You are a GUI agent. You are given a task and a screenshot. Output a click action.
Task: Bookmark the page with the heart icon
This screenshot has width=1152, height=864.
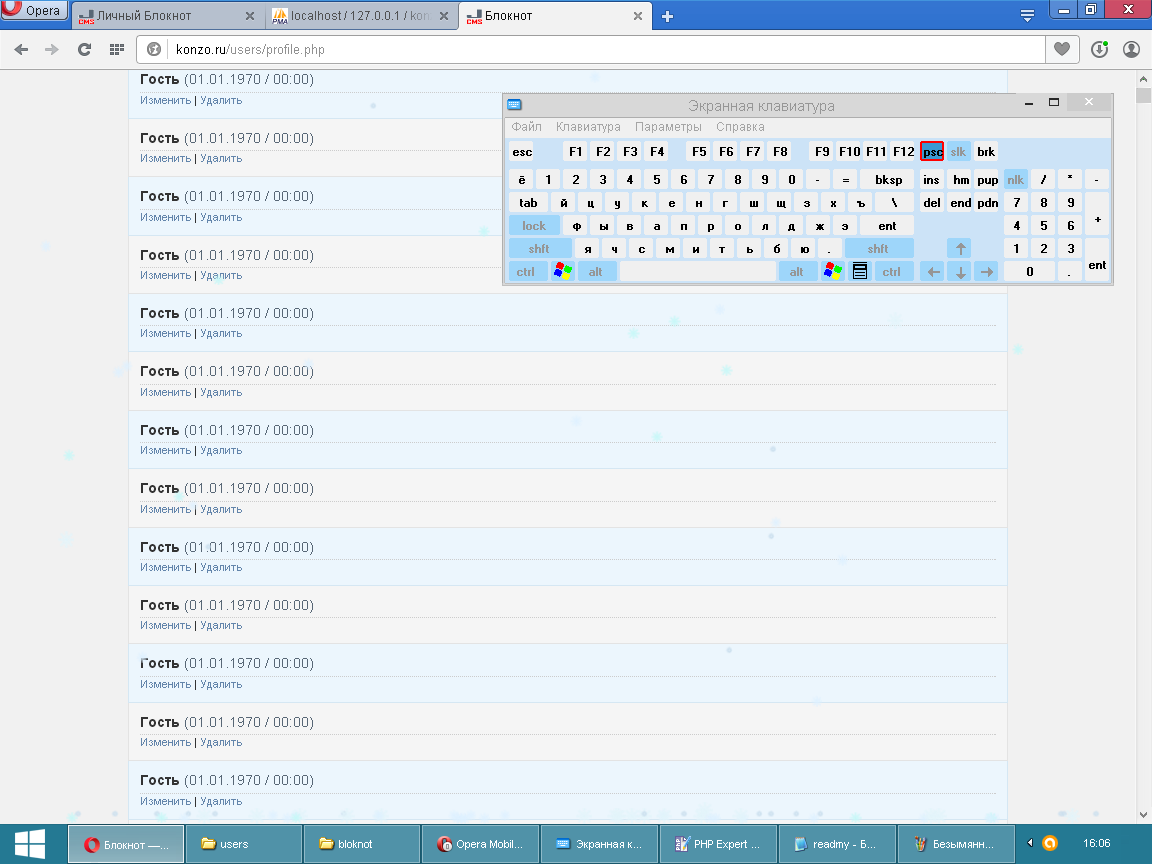pos(1061,49)
